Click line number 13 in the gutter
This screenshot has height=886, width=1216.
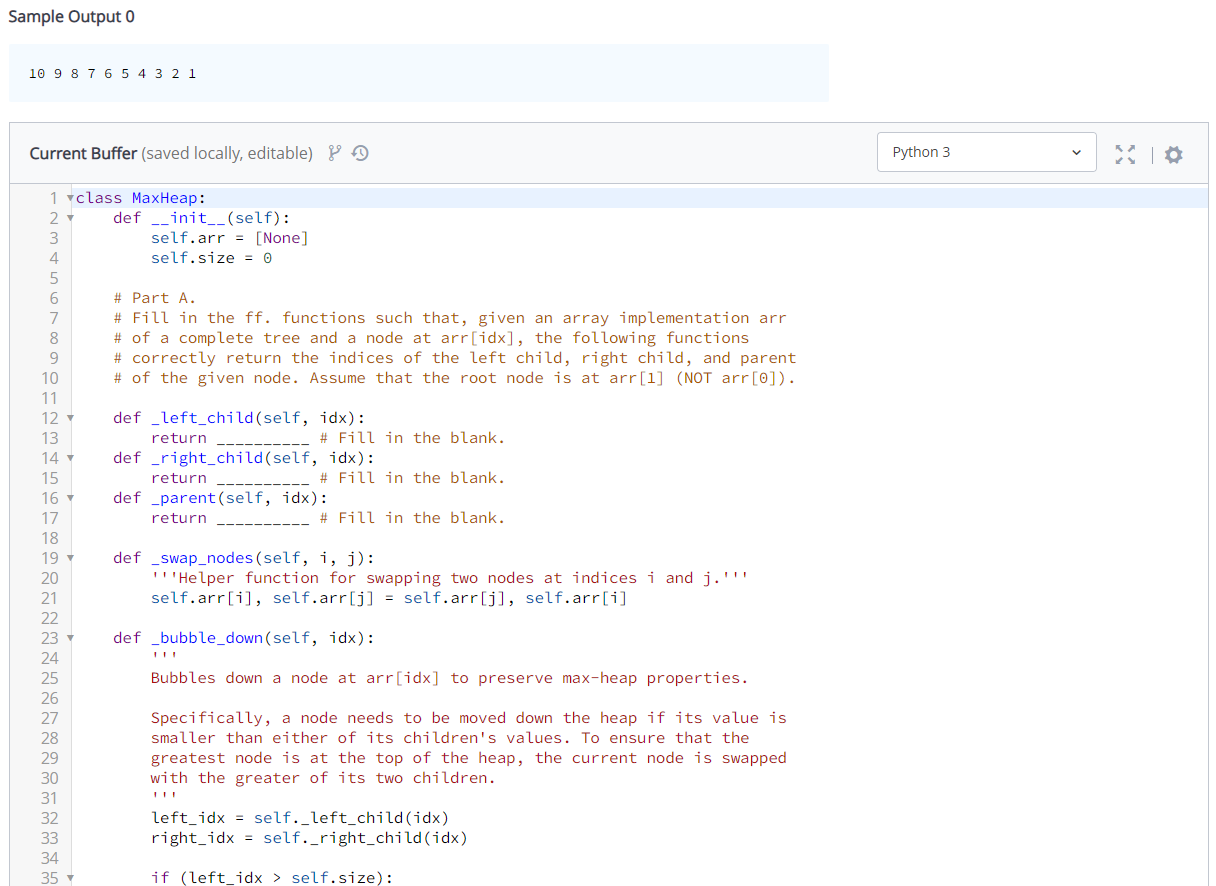coord(51,437)
